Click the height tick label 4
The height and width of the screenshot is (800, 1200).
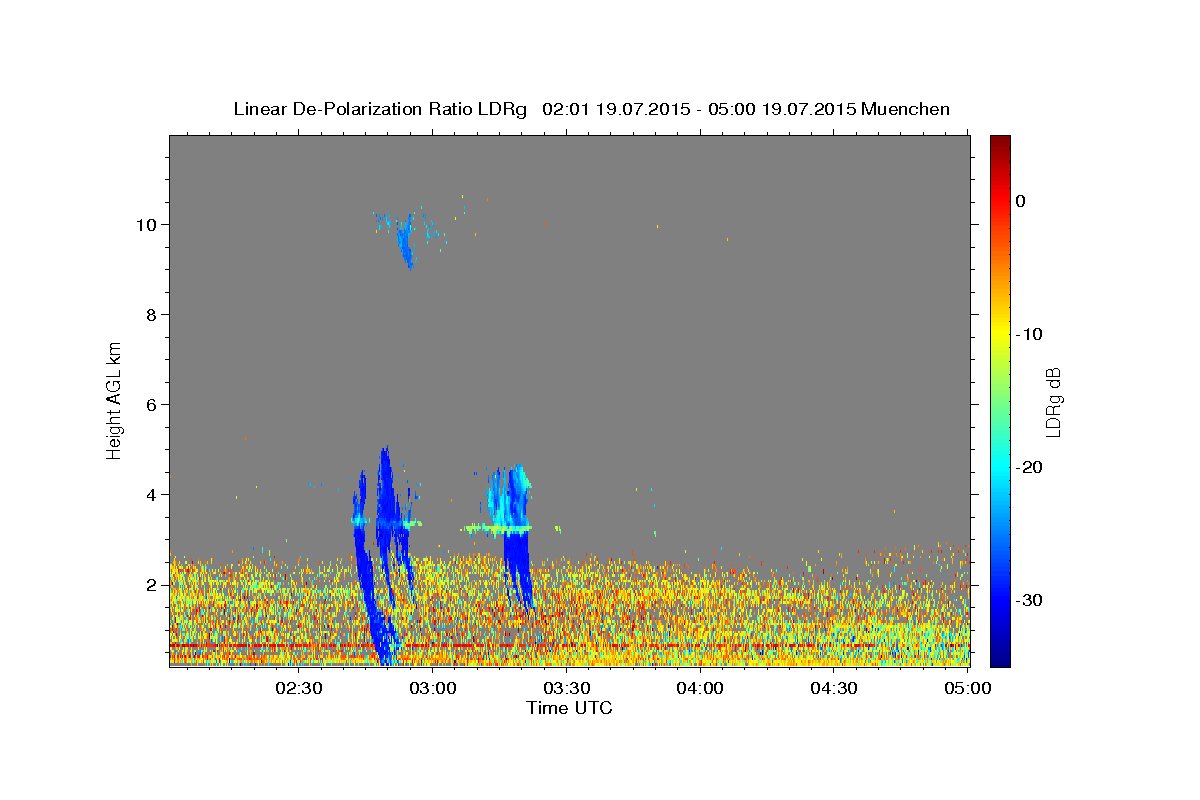click(153, 494)
